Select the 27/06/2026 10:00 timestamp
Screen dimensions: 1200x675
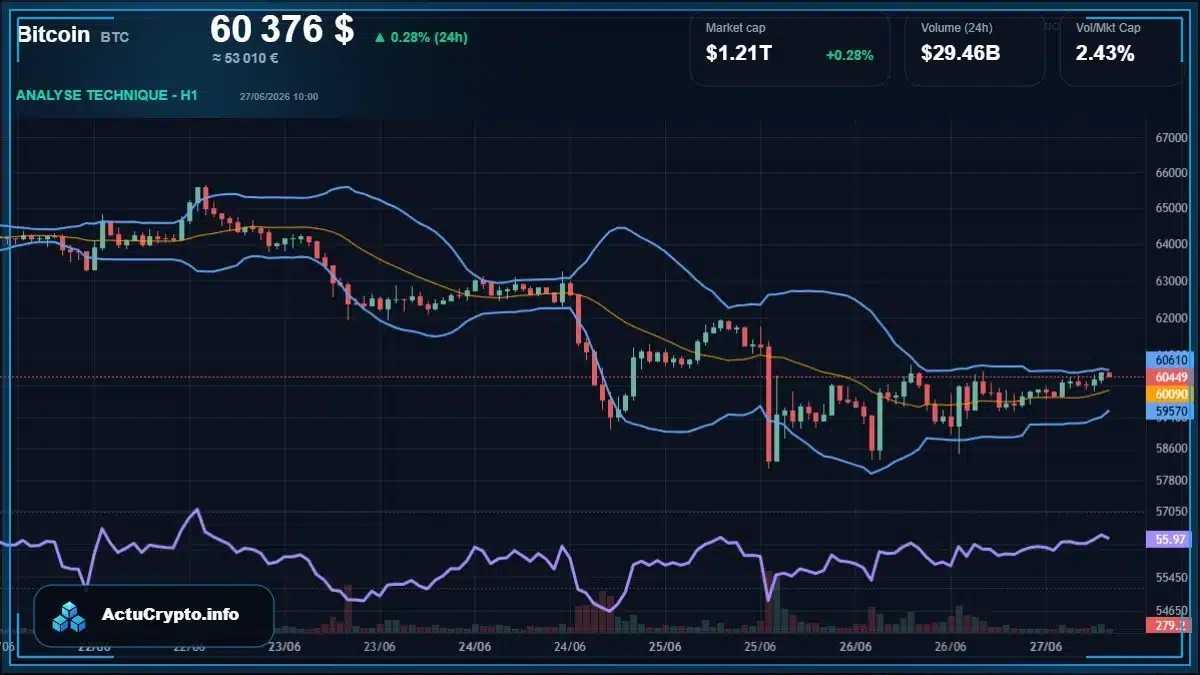pyautogui.click(x=279, y=97)
